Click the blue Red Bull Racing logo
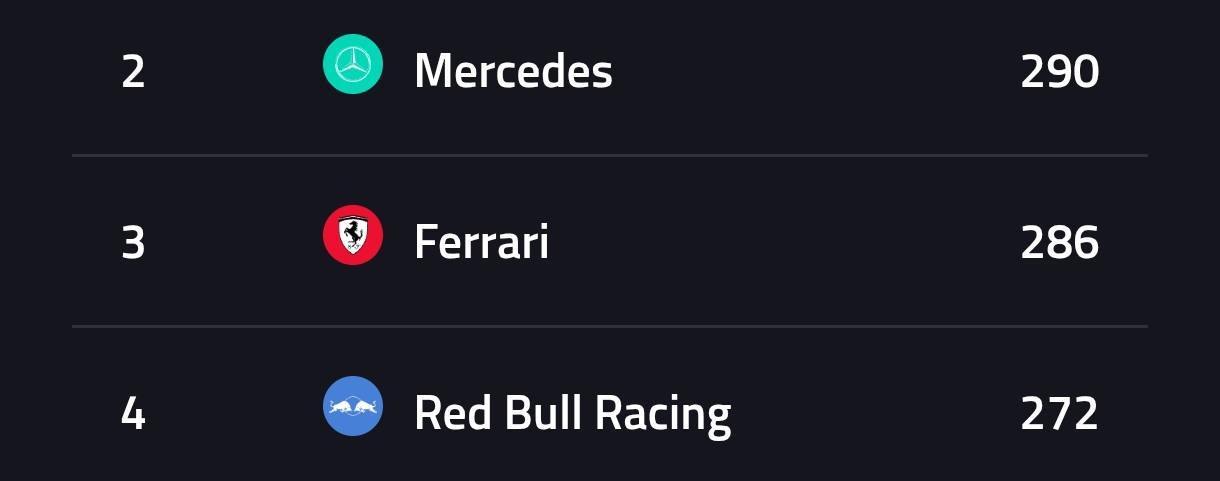The width and height of the screenshot is (1220, 481). [x=353, y=406]
